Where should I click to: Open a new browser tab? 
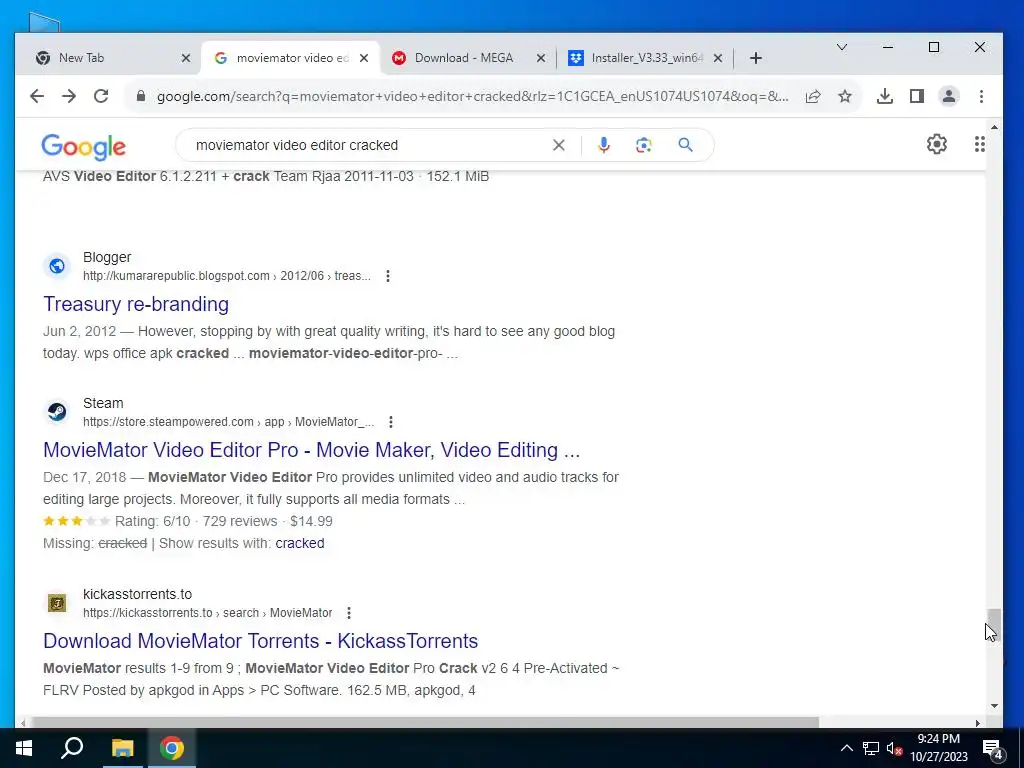(x=756, y=58)
